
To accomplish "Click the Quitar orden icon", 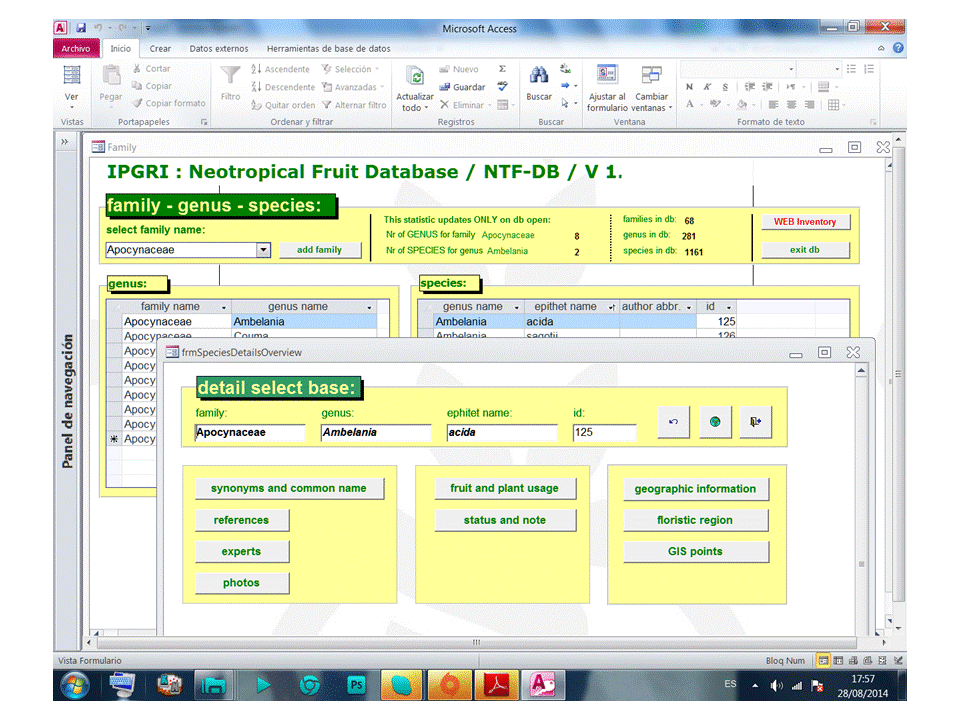I will pyautogui.click(x=256, y=105).
